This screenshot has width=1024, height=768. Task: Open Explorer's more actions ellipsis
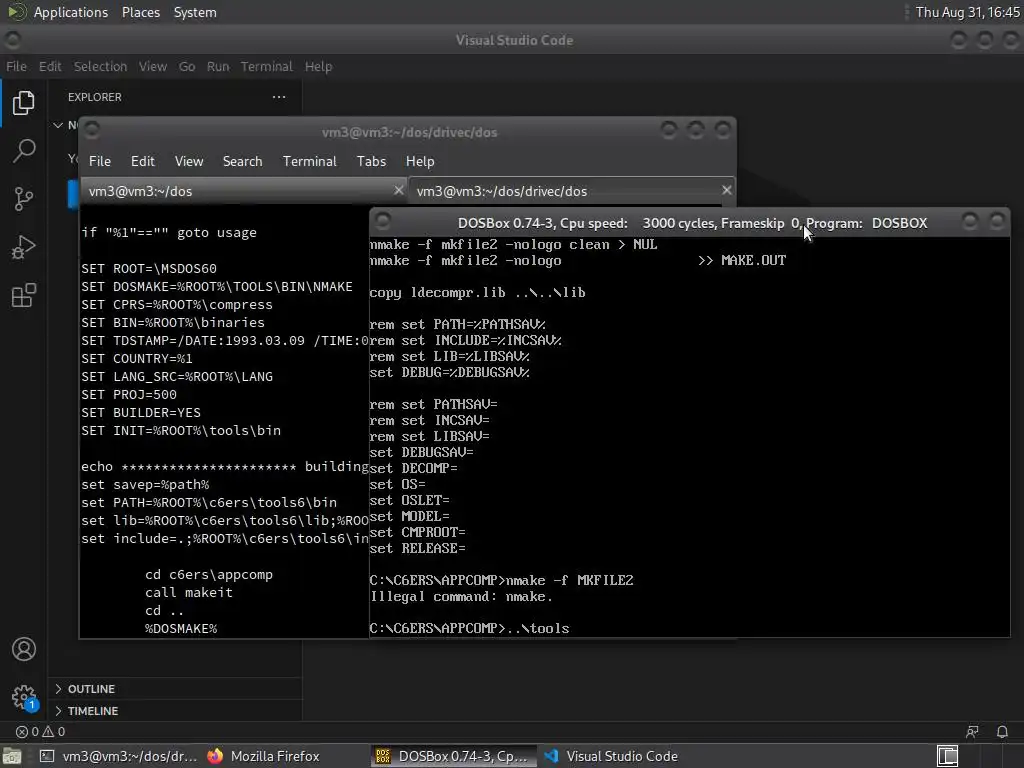pos(279,97)
